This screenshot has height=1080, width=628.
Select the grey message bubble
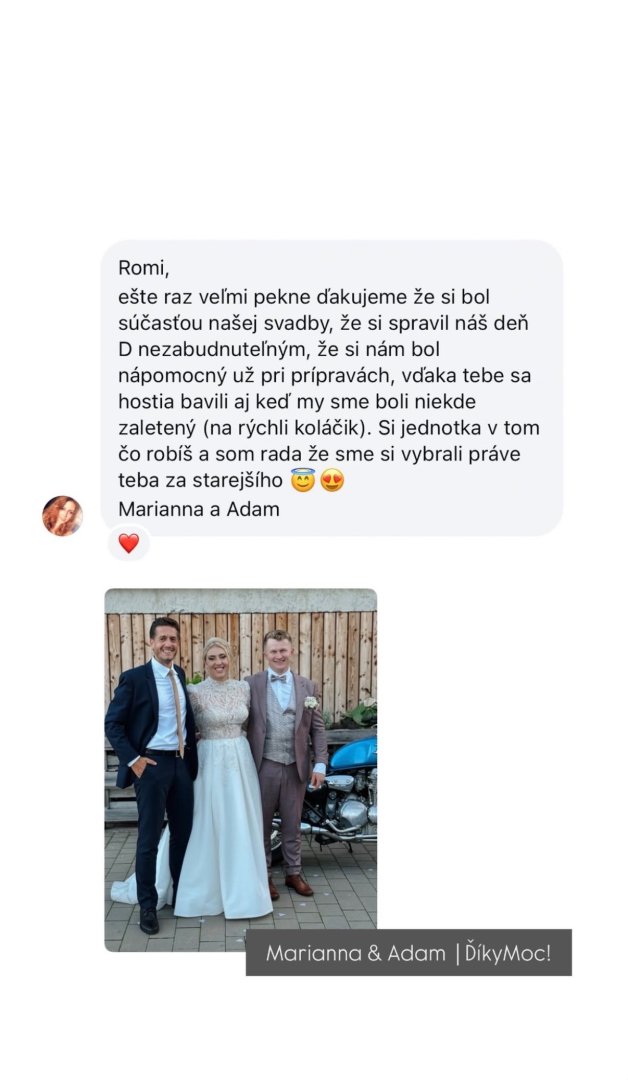[x=331, y=388]
